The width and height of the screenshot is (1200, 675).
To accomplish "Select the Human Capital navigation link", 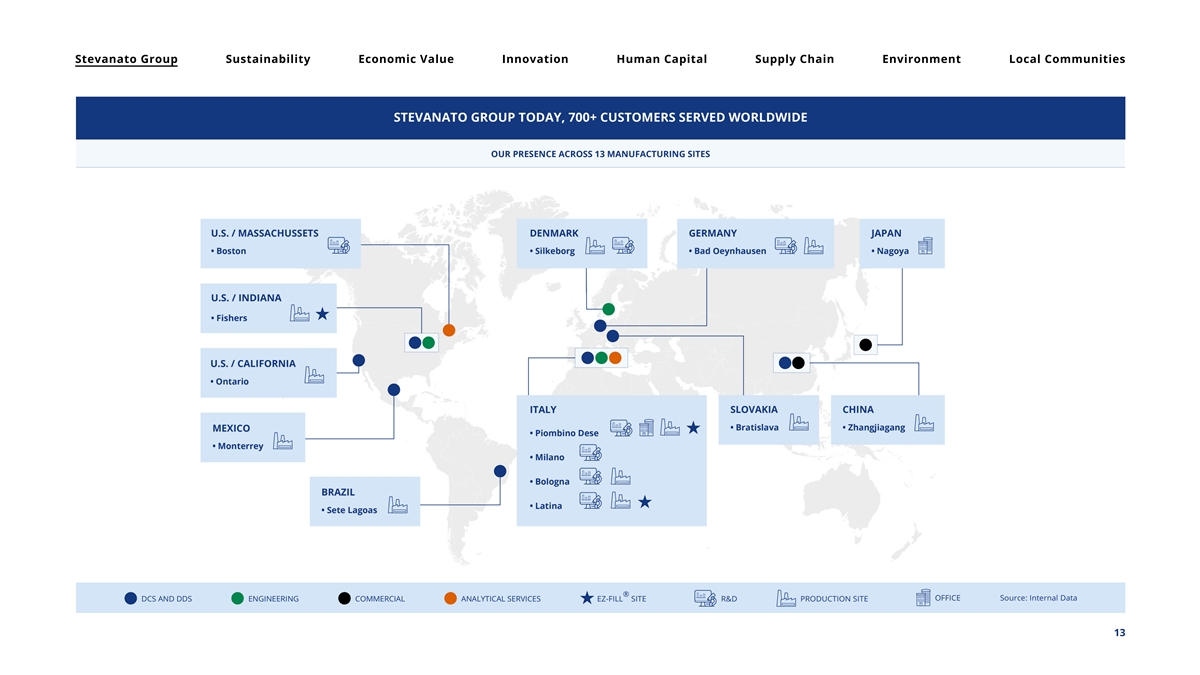I will 661,59.
